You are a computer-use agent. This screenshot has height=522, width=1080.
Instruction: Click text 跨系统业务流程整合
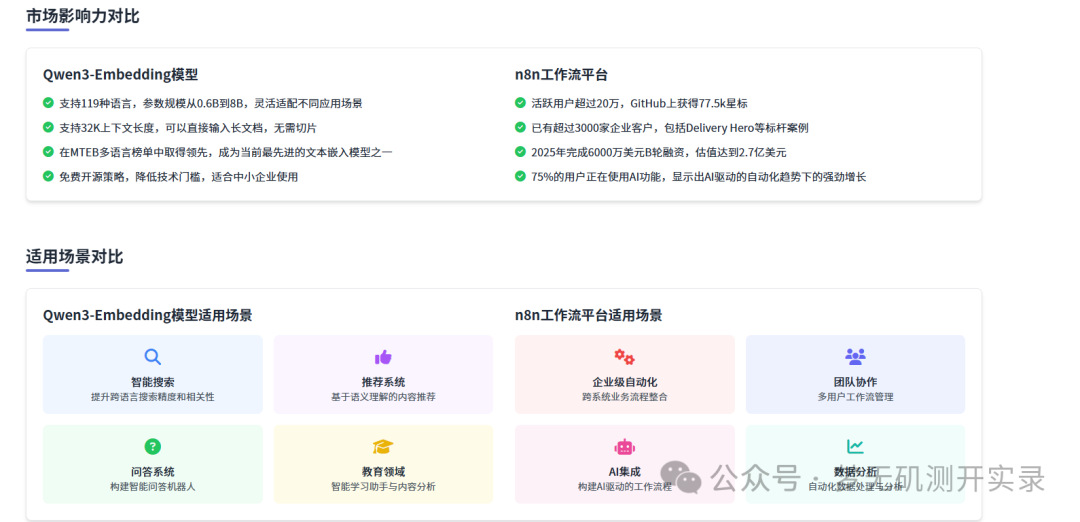pos(624,397)
